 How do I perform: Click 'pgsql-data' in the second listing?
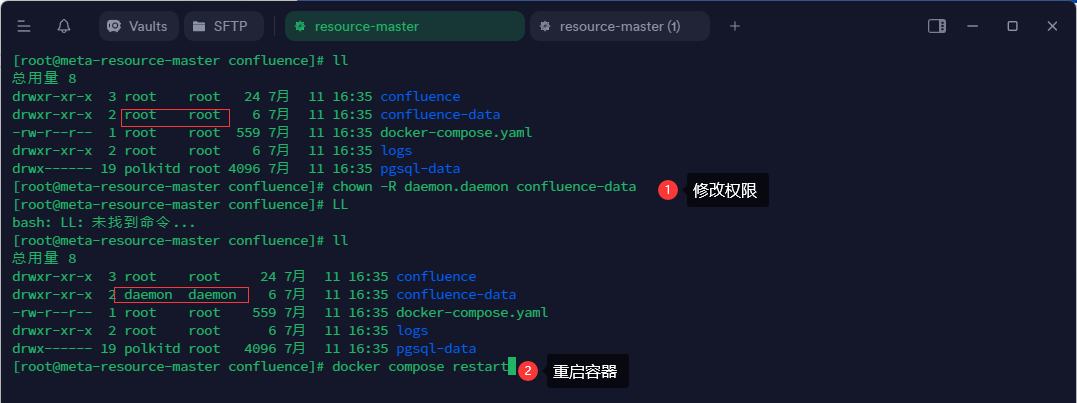pyautogui.click(x=436, y=349)
